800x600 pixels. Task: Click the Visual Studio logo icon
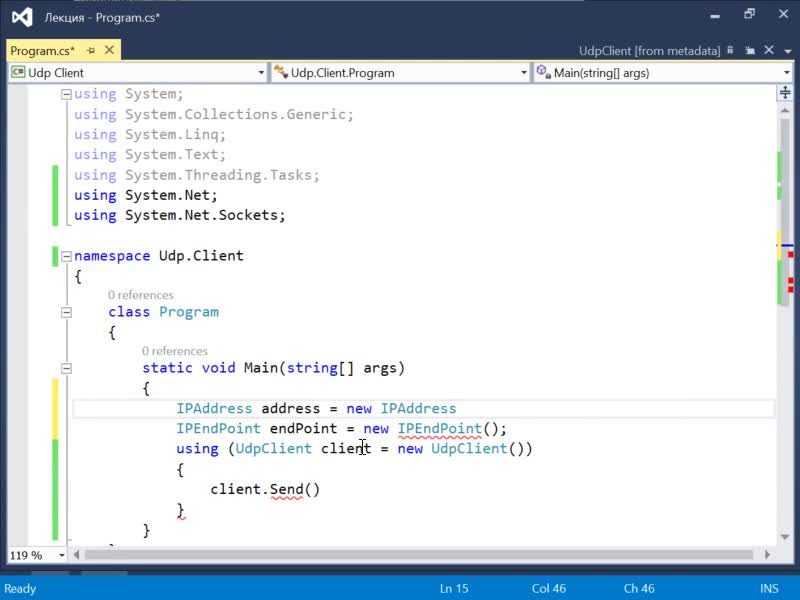[x=22, y=17]
